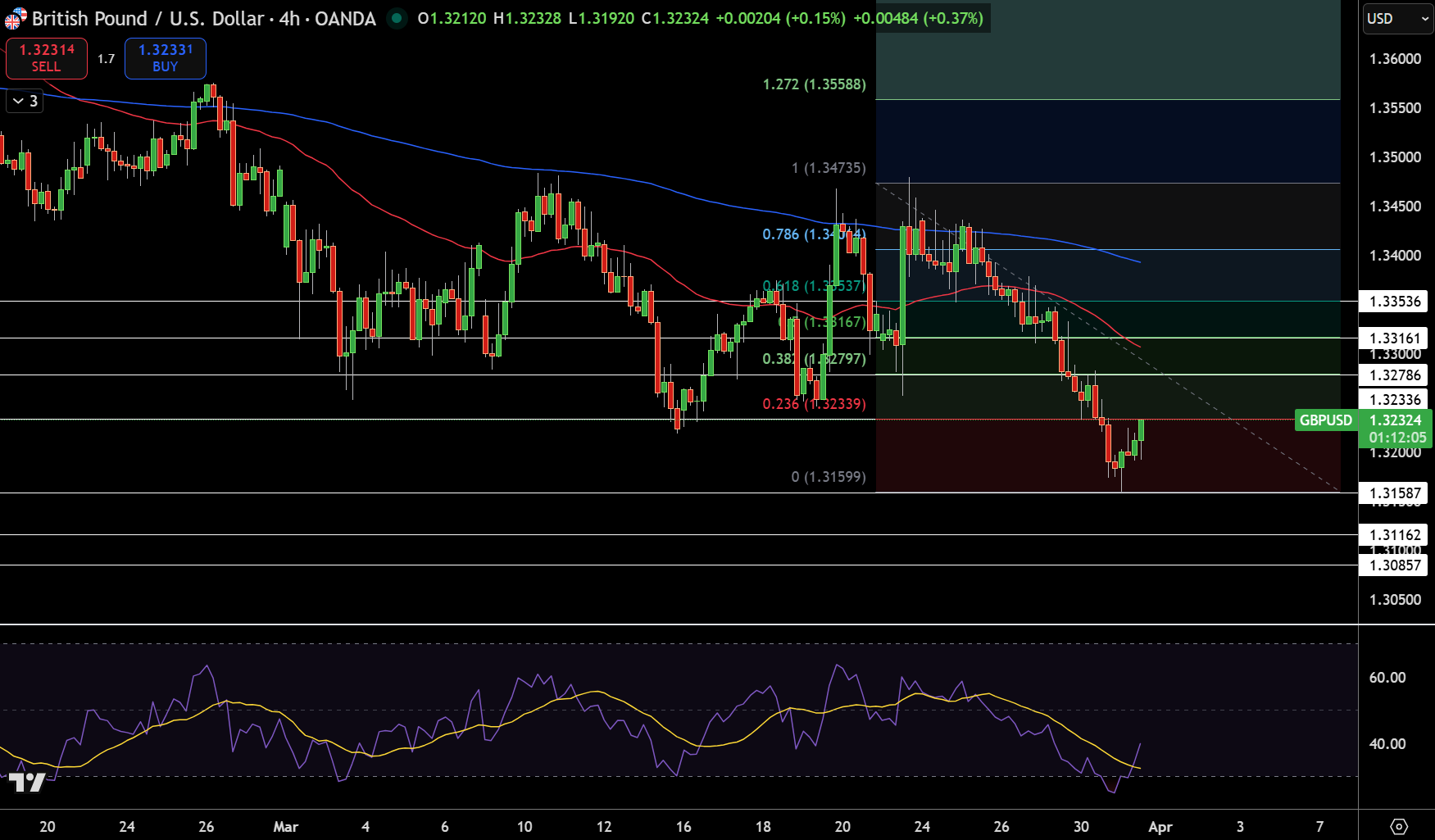The image size is (1435, 840).
Task: Click the British Pound / U.S. Dollar symbol title
Action: click(148, 18)
